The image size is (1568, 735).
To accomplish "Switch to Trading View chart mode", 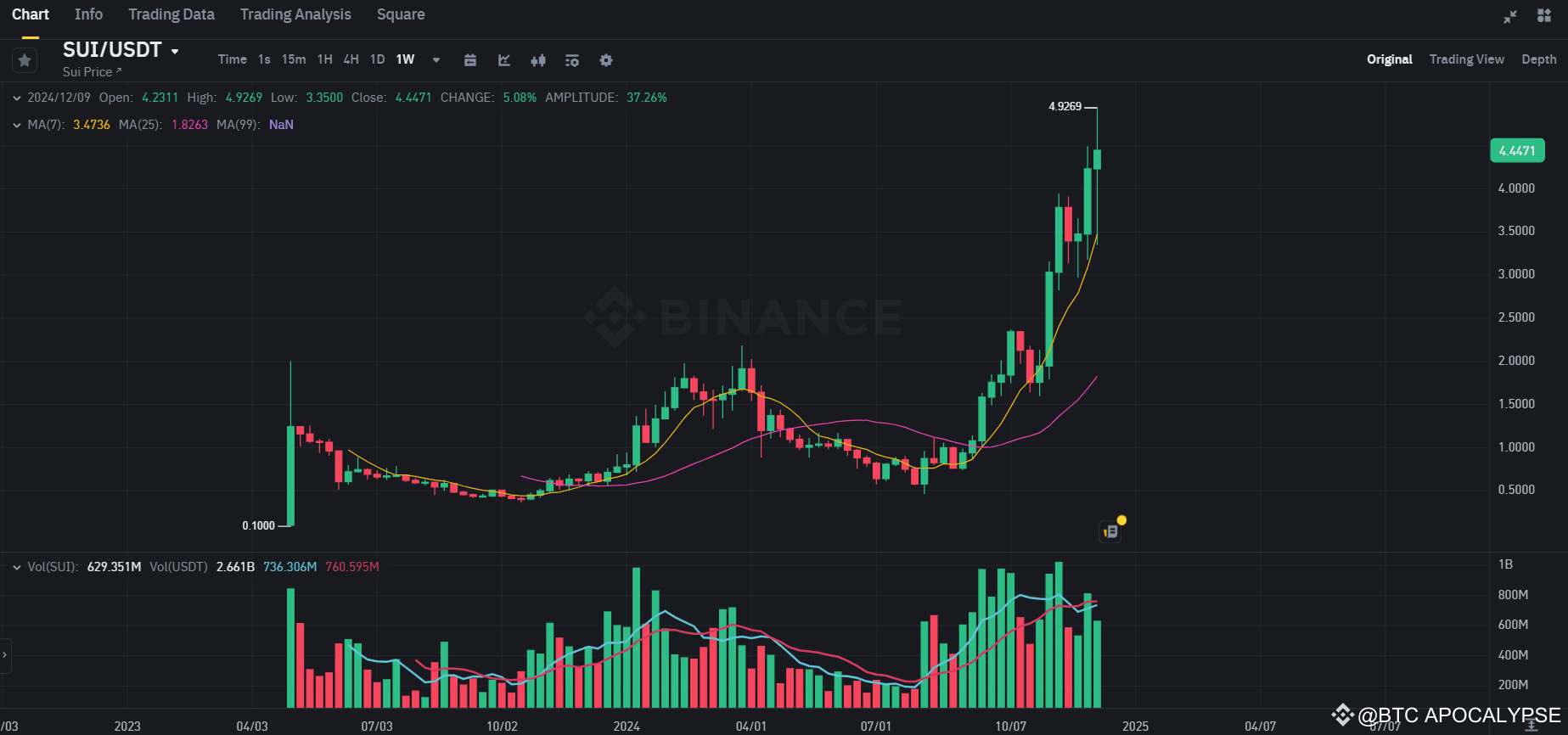I will coord(1466,59).
